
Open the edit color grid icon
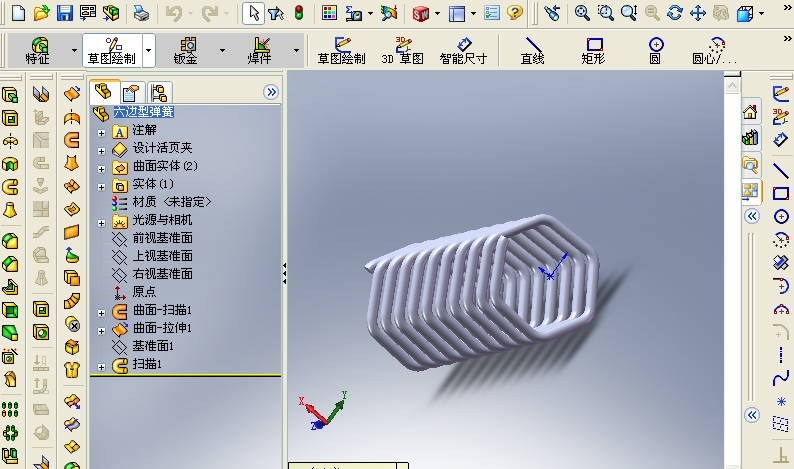[x=329, y=13]
